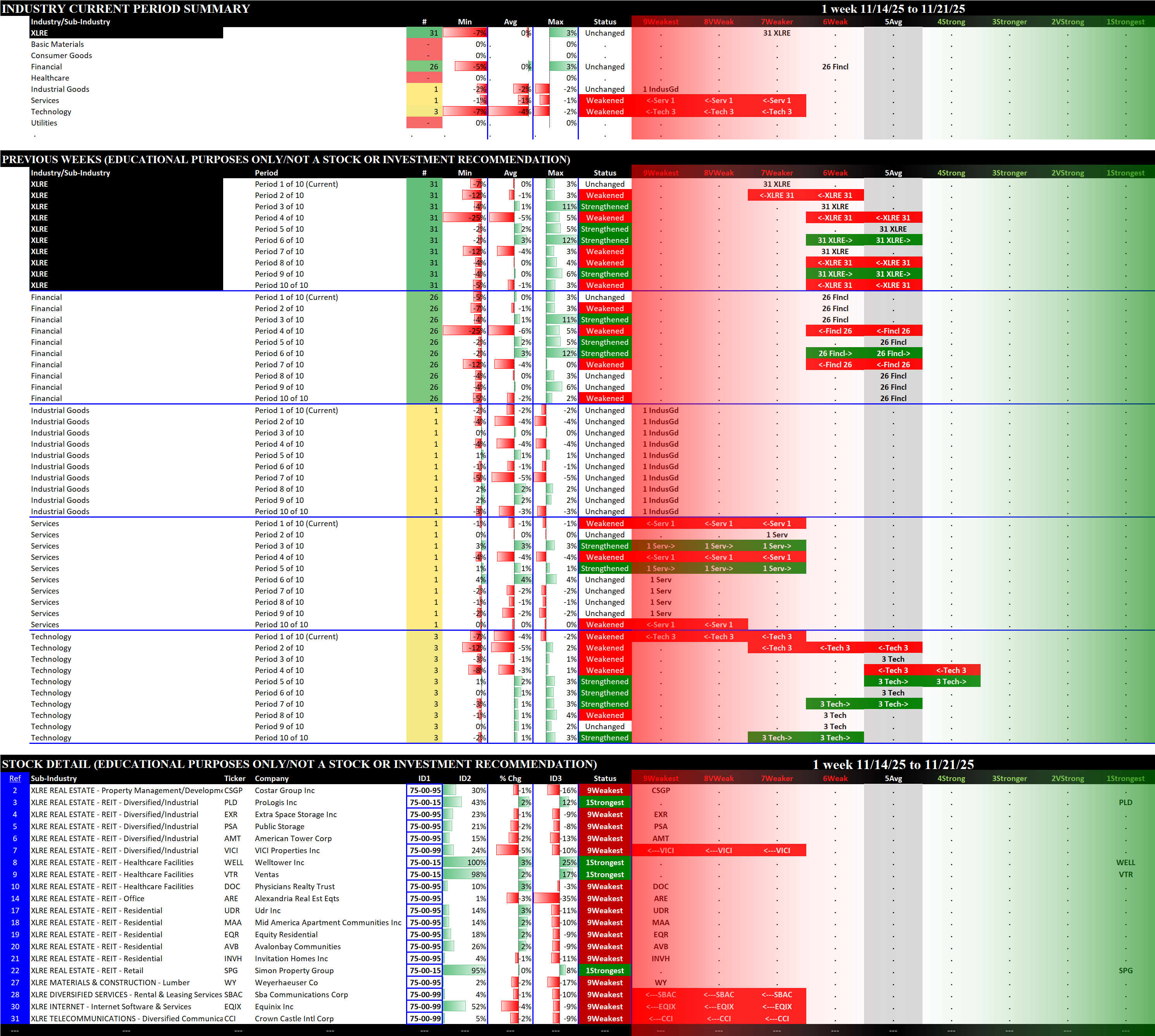Select the Industry Current Period Summary title
This screenshot has height=1036, width=1155.
click(x=126, y=9)
